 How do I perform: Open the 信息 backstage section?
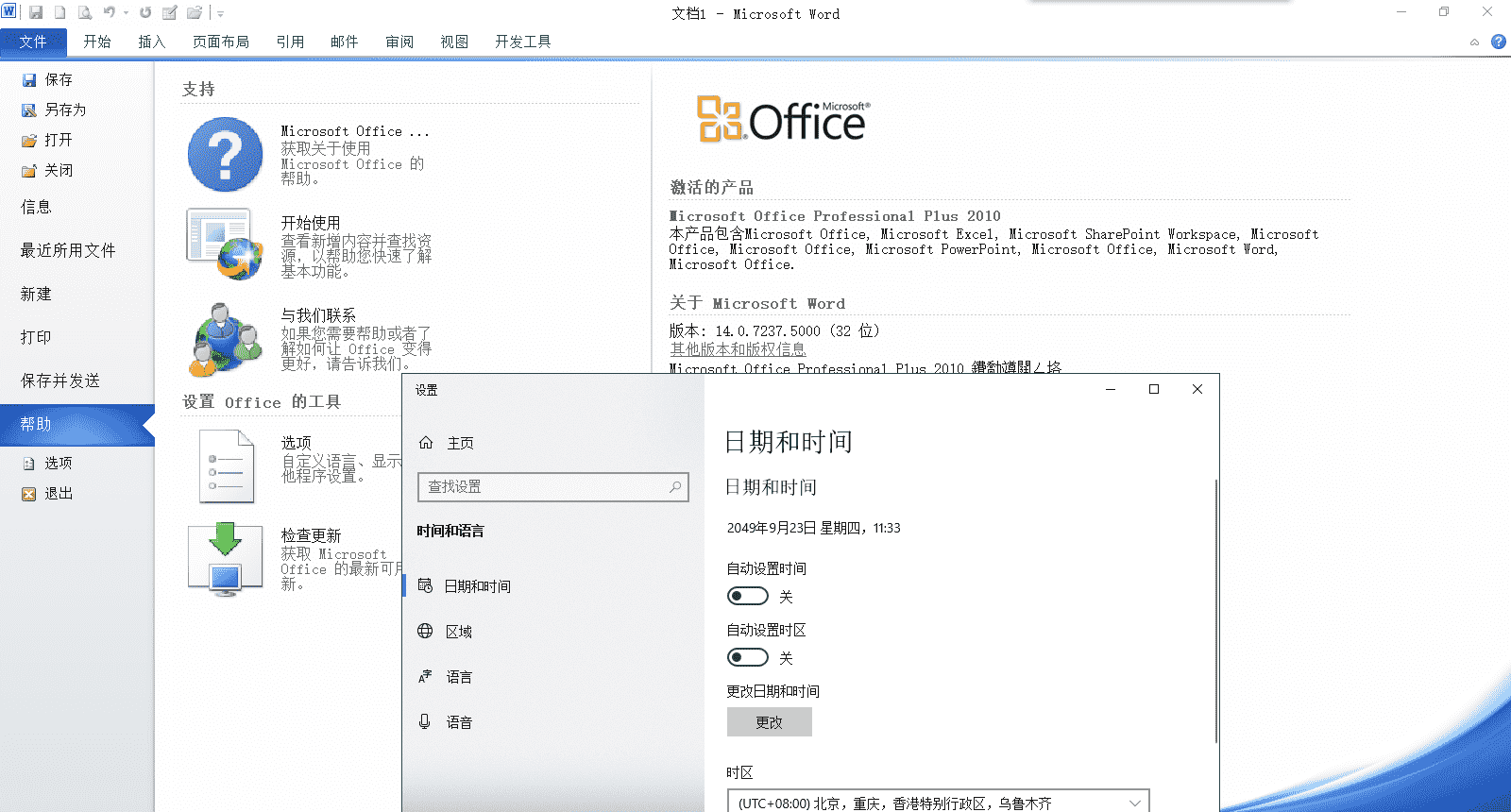(36, 207)
